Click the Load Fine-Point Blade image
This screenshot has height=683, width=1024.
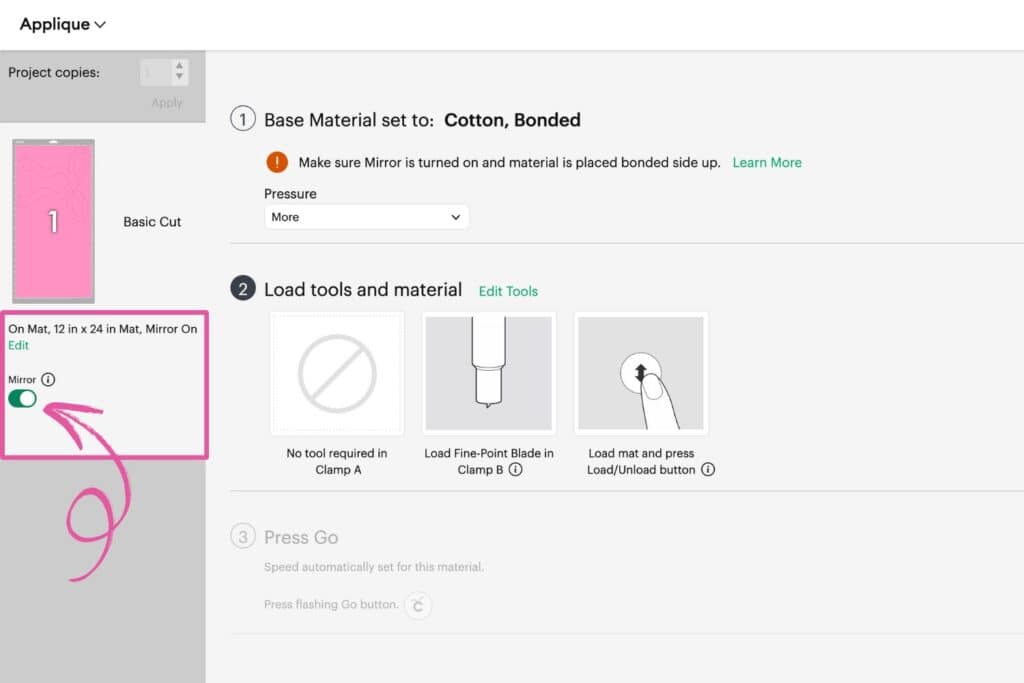[489, 373]
